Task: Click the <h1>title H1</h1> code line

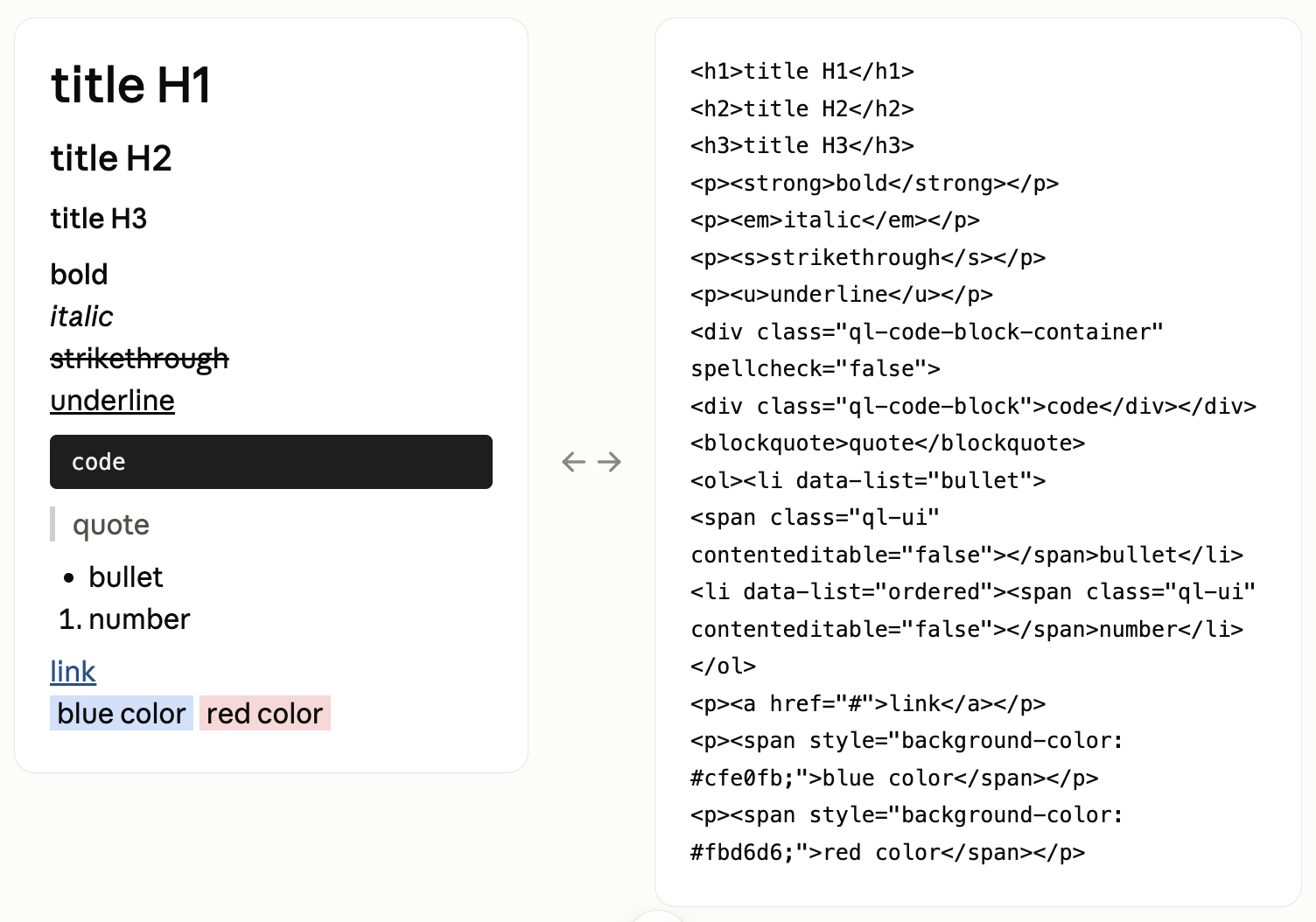Action: click(x=802, y=72)
